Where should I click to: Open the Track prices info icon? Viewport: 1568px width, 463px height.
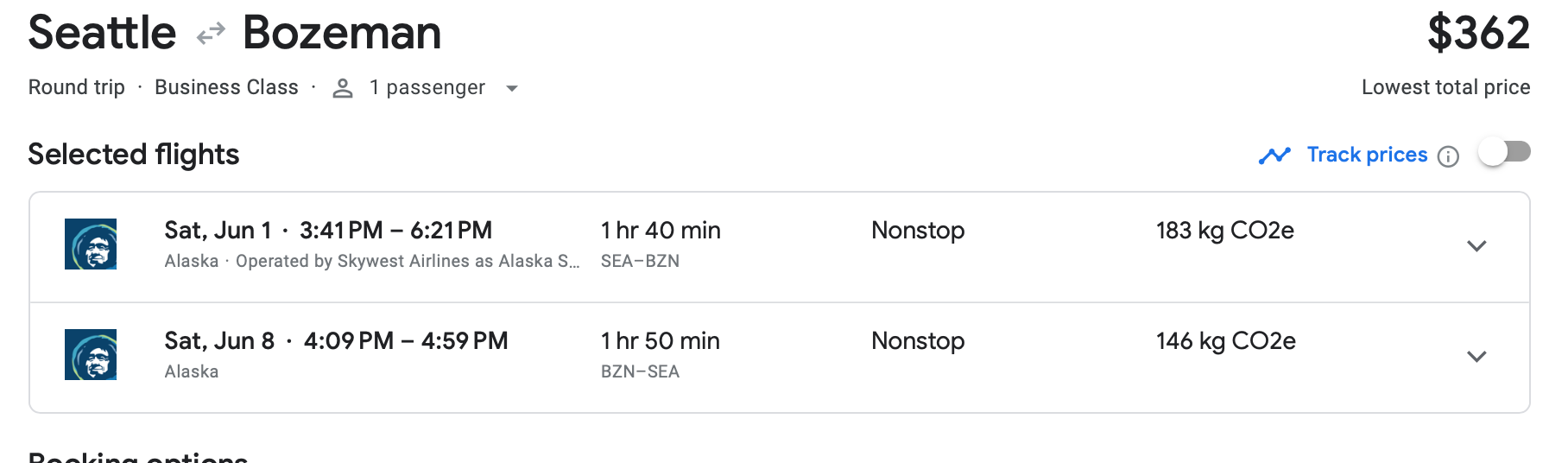[1448, 156]
